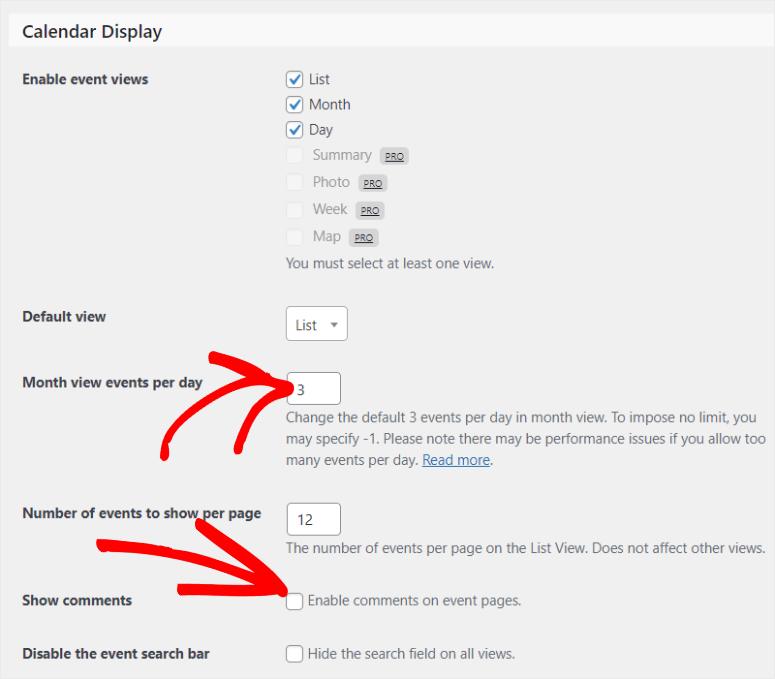Click the Map view label text
Image resolution: width=775 pixels, height=679 pixels.
(327, 236)
